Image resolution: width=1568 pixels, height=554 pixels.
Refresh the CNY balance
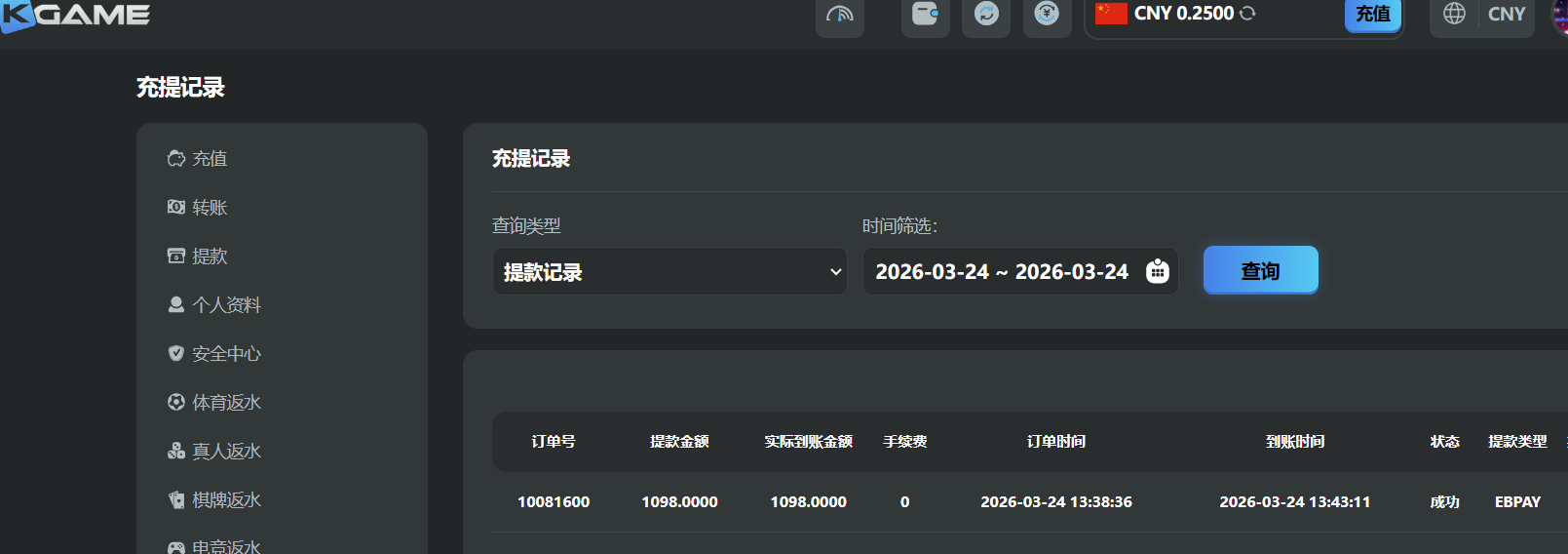tap(1247, 14)
